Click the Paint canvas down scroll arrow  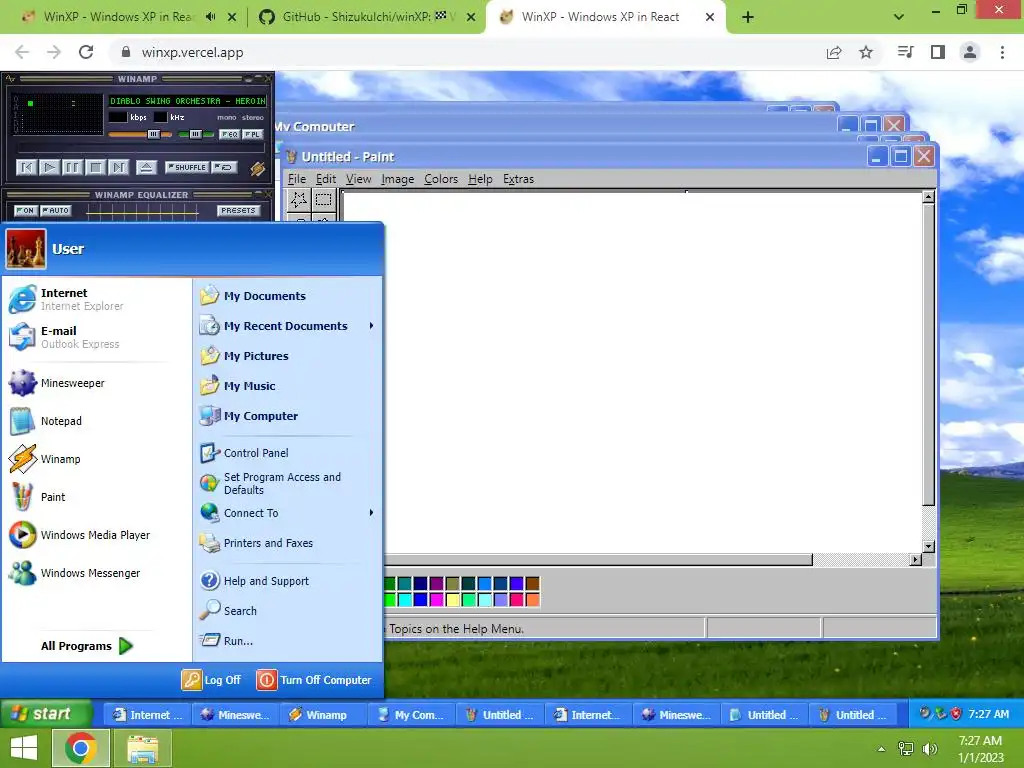click(x=929, y=547)
